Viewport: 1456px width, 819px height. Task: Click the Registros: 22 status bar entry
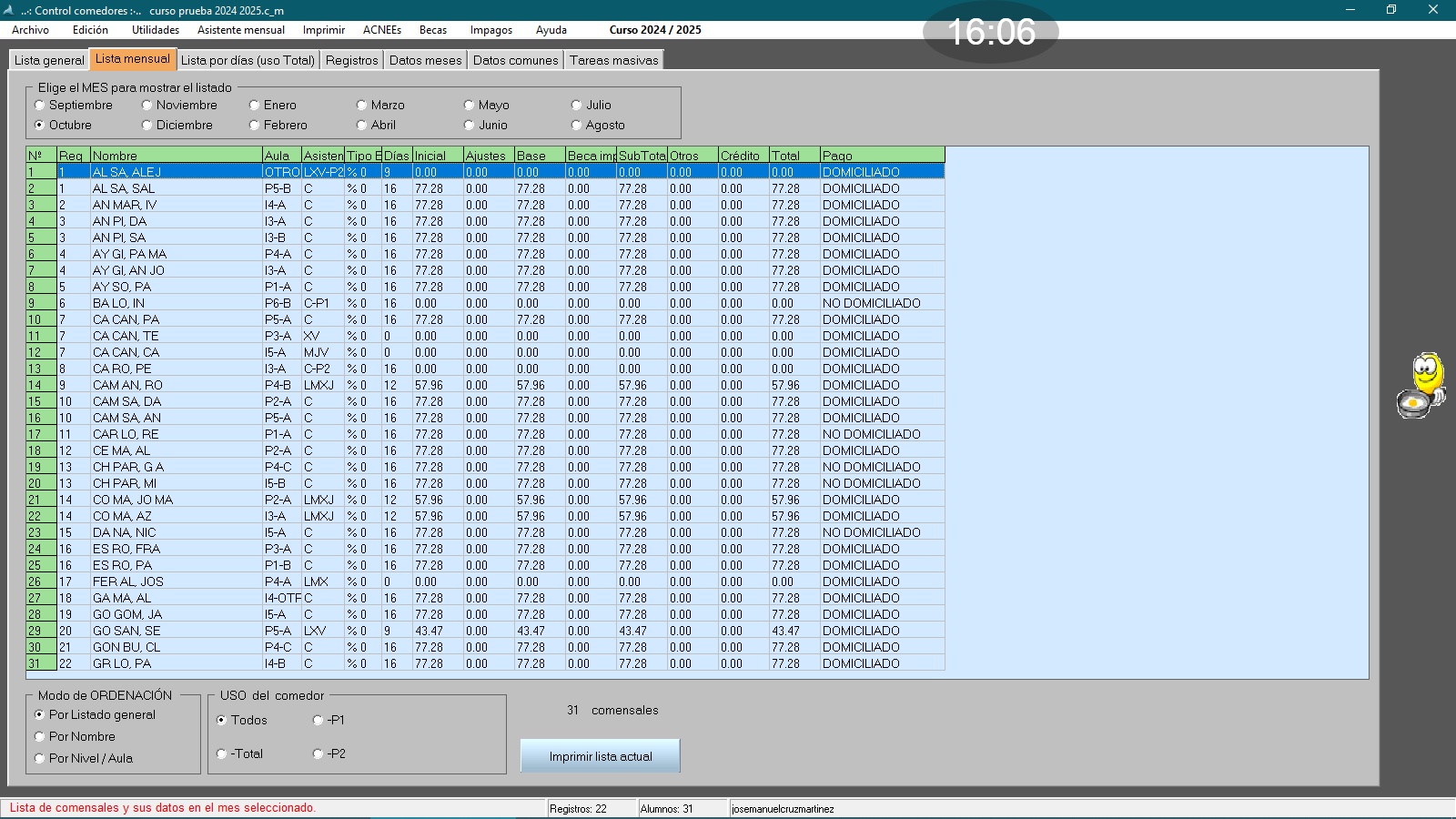[591, 808]
